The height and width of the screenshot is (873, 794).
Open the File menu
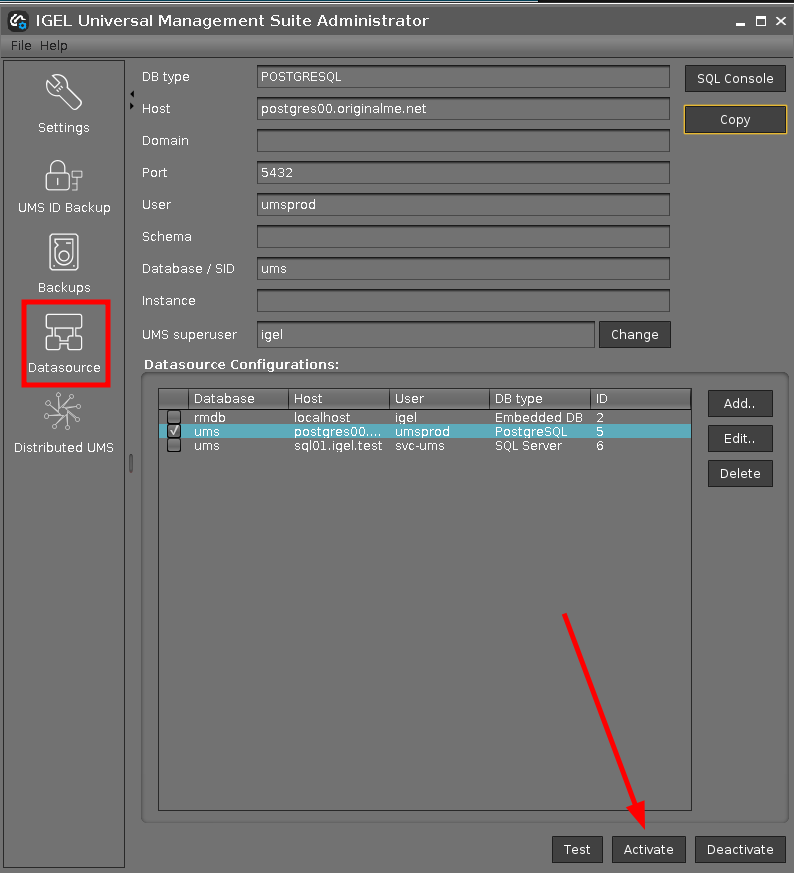(21, 46)
